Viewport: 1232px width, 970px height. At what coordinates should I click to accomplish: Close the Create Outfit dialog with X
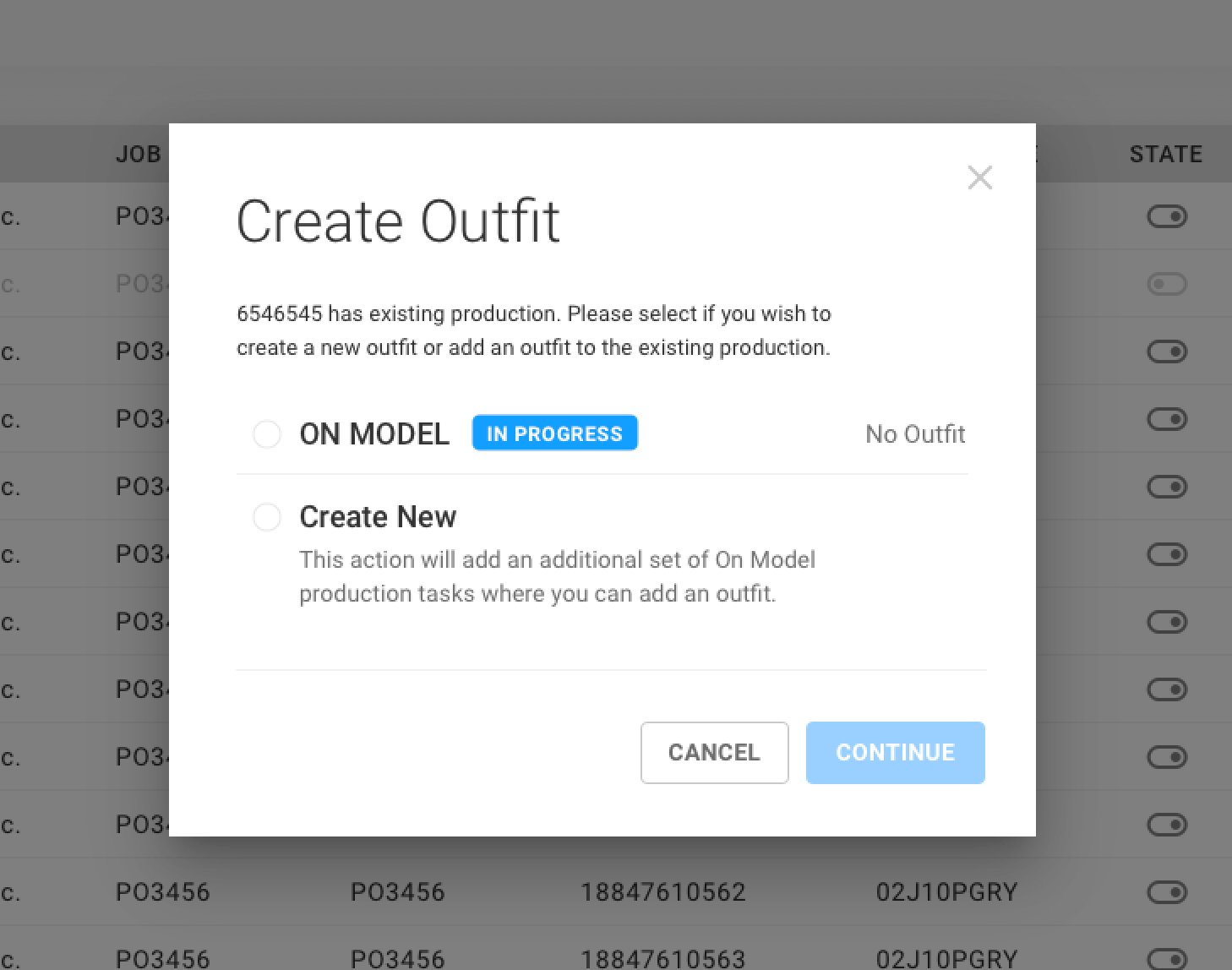point(979,177)
